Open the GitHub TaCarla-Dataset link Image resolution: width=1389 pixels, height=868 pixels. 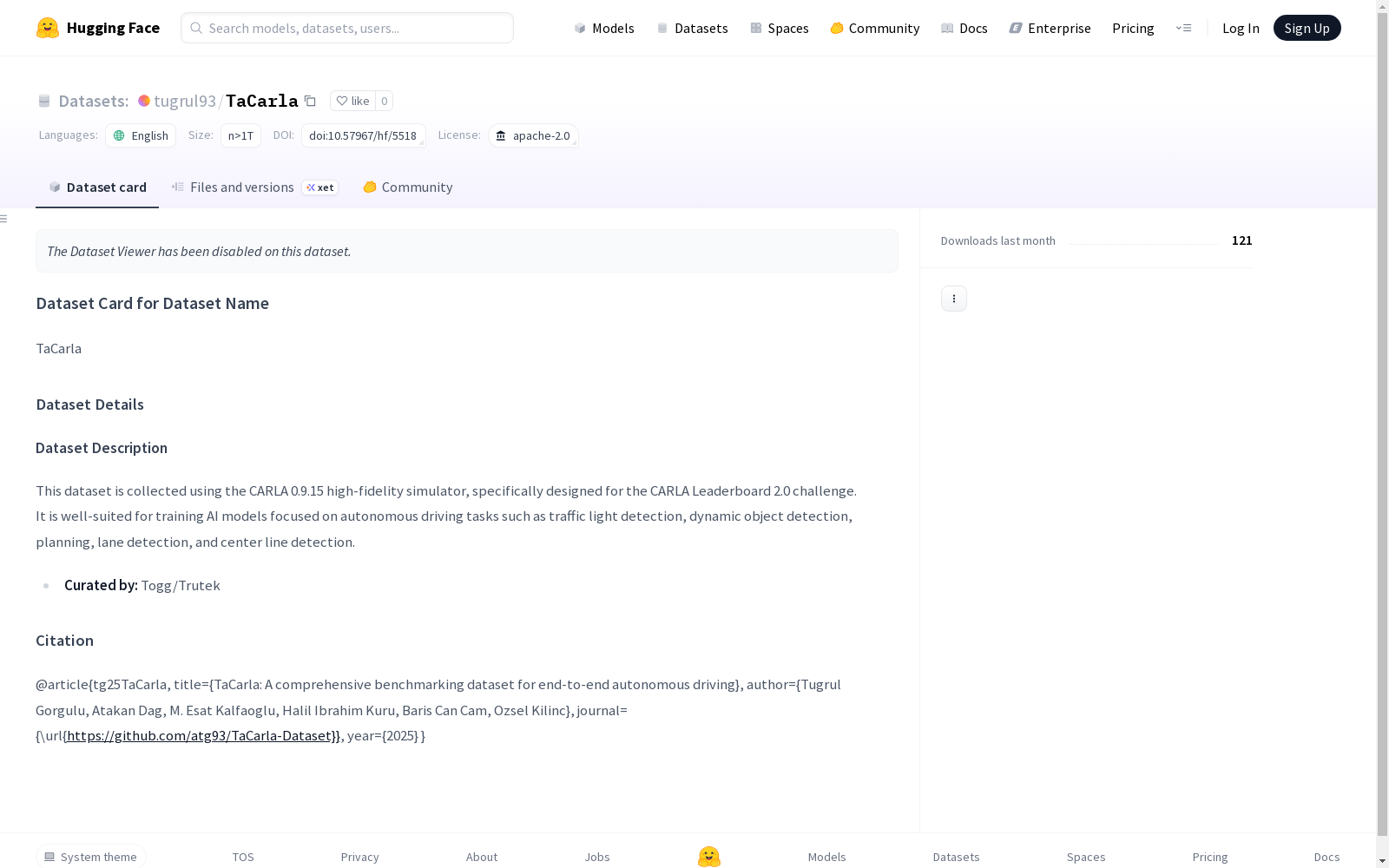(204, 735)
